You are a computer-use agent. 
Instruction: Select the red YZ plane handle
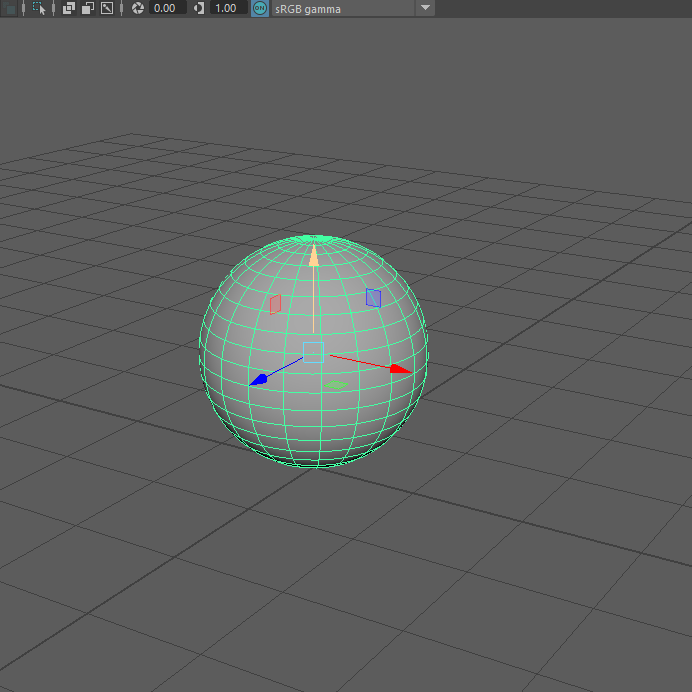275,304
